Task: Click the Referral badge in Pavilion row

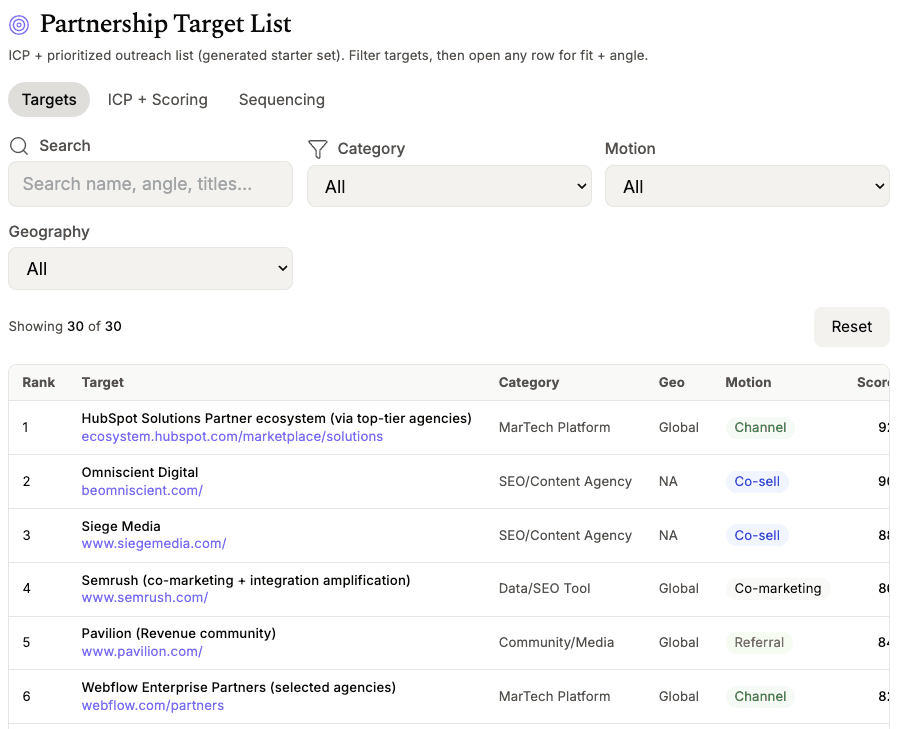Action: pyautogui.click(x=759, y=643)
